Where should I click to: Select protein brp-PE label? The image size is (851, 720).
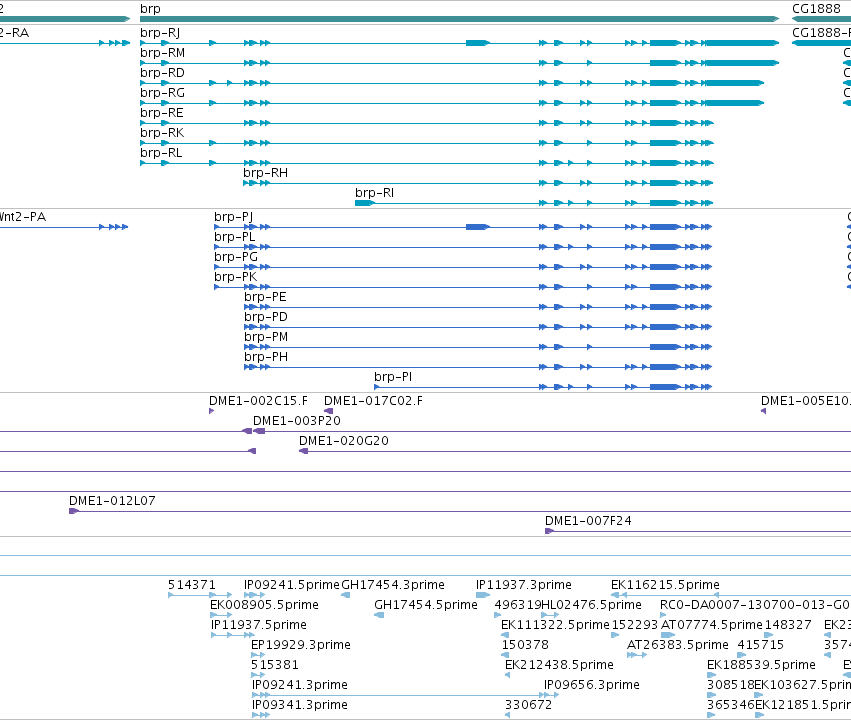tap(265, 297)
